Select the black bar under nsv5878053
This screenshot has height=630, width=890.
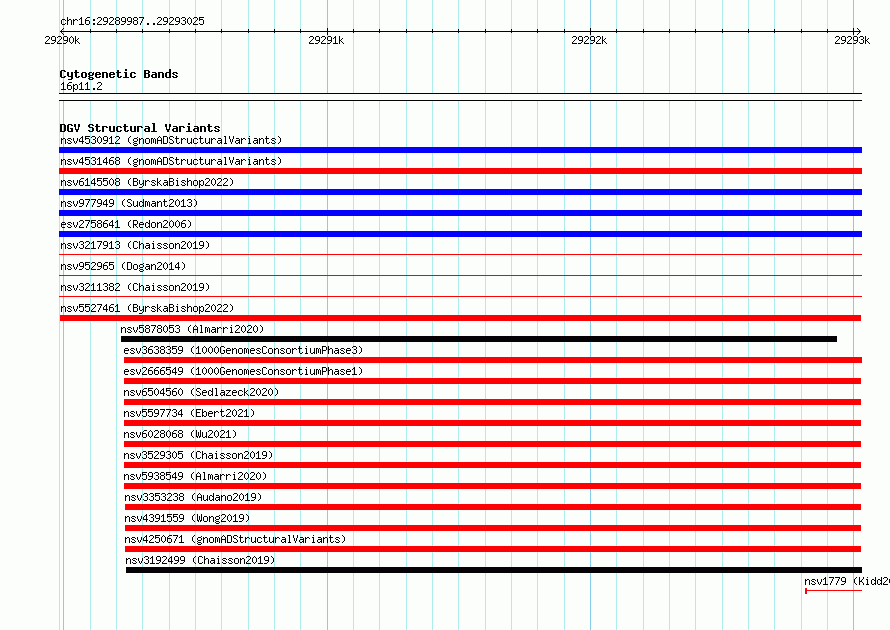point(479,339)
